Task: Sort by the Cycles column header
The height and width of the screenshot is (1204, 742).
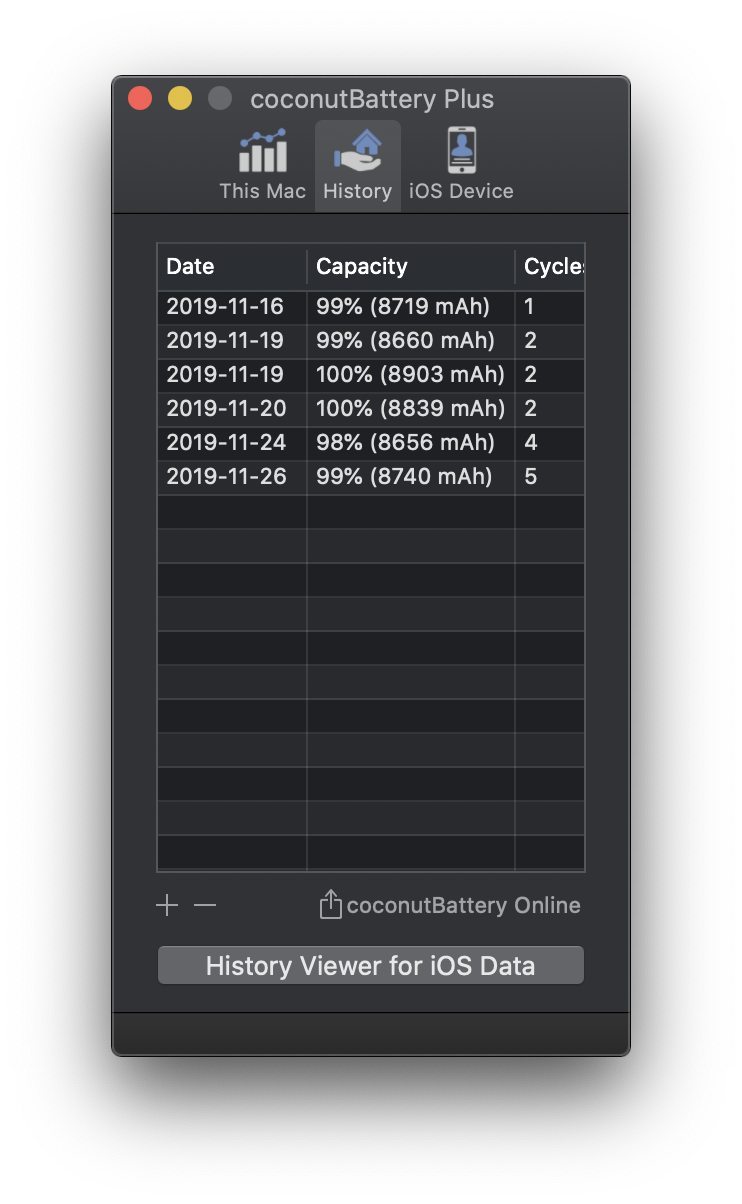Action: click(550, 267)
